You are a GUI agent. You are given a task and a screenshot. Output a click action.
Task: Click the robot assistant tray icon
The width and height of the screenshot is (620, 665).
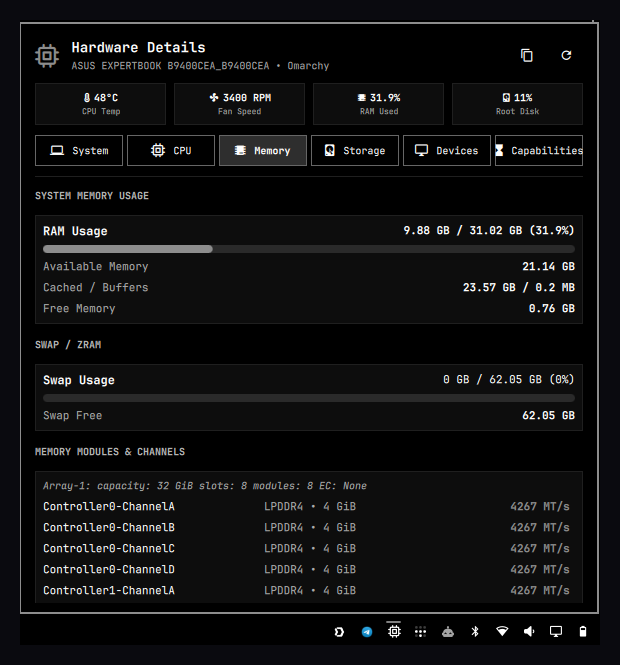tap(448, 632)
